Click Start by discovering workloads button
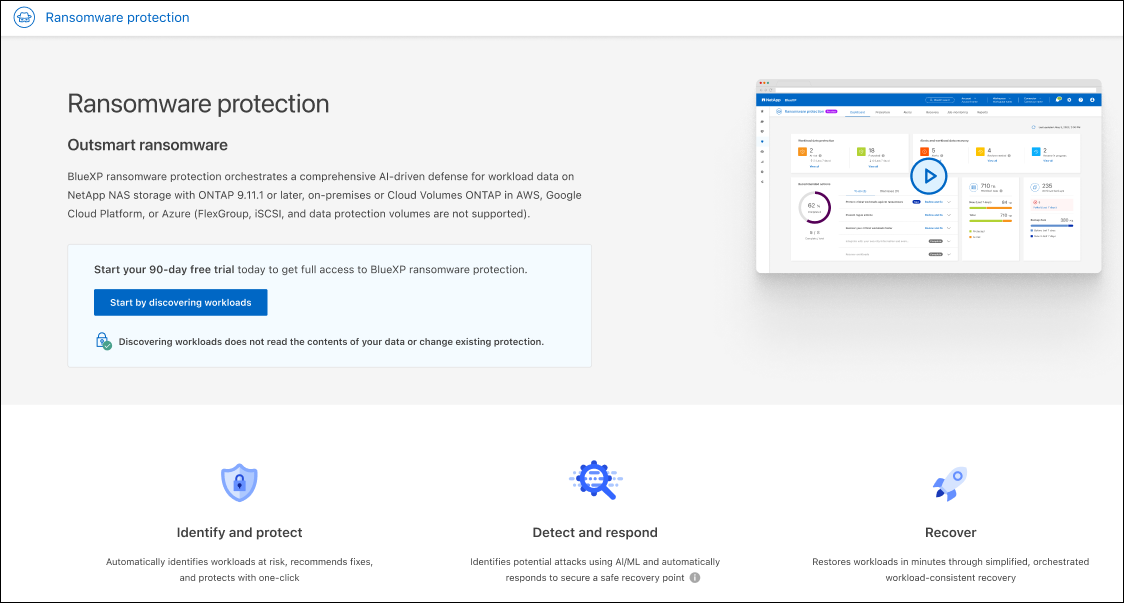The height and width of the screenshot is (603, 1124). tap(180, 302)
